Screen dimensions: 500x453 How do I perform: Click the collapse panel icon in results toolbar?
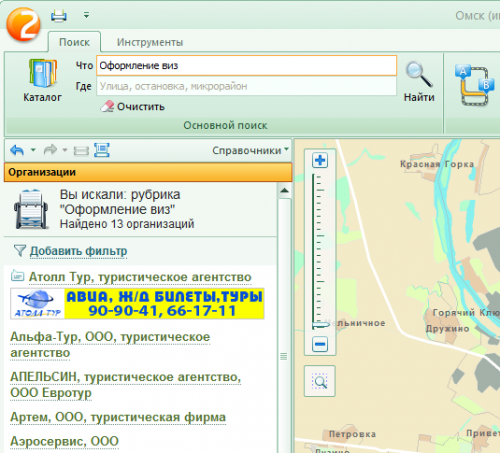tap(81, 151)
